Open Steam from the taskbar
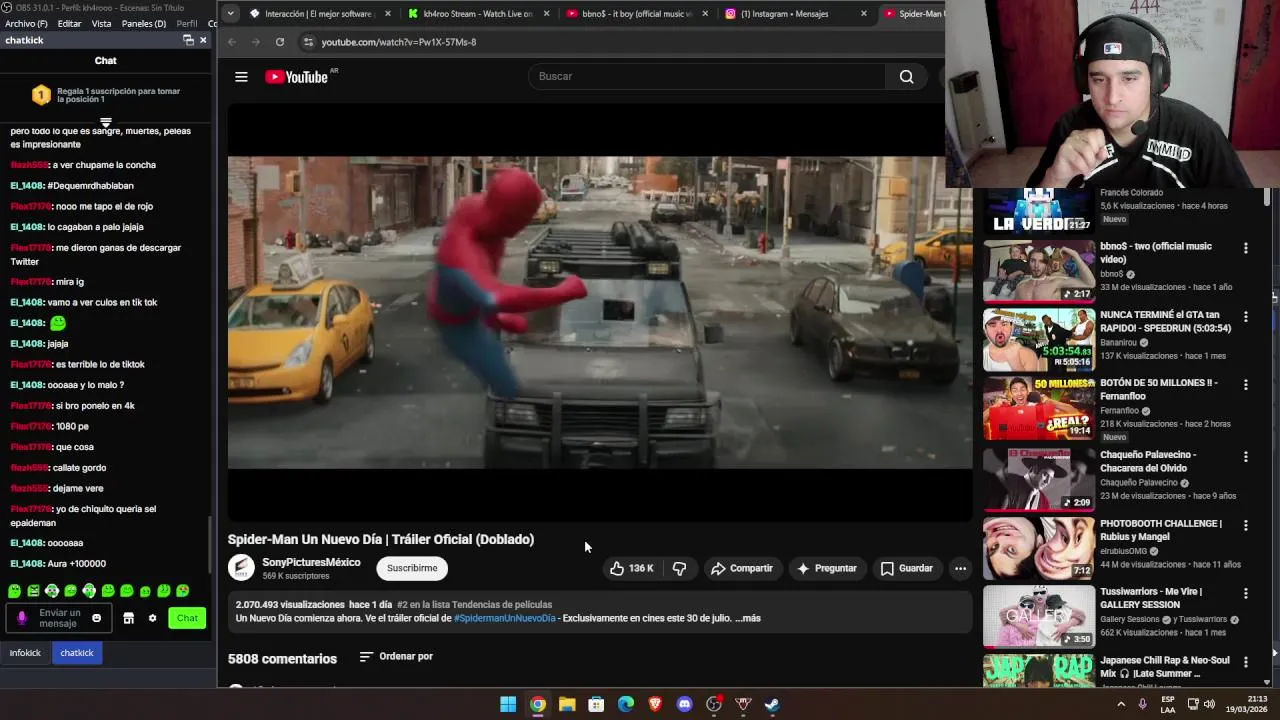1280x720 pixels. tap(772, 704)
